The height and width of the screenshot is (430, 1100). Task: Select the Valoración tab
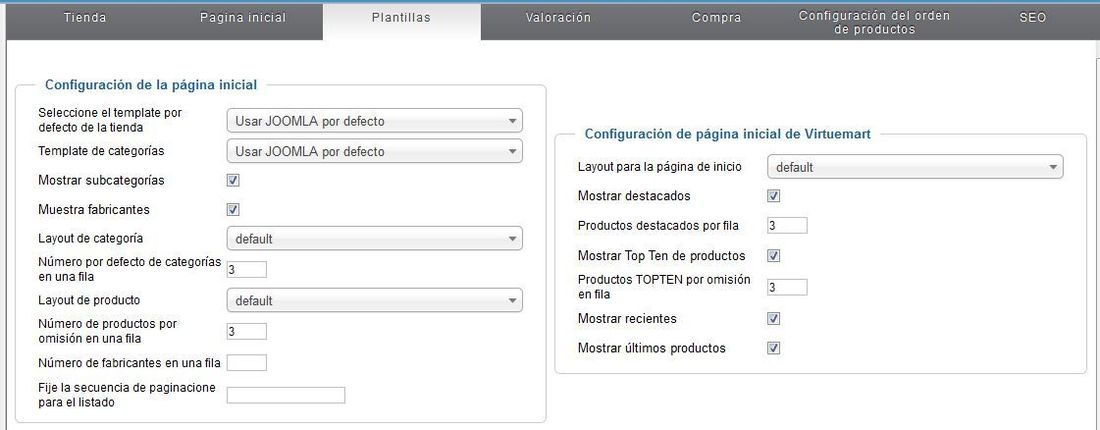pos(558,18)
